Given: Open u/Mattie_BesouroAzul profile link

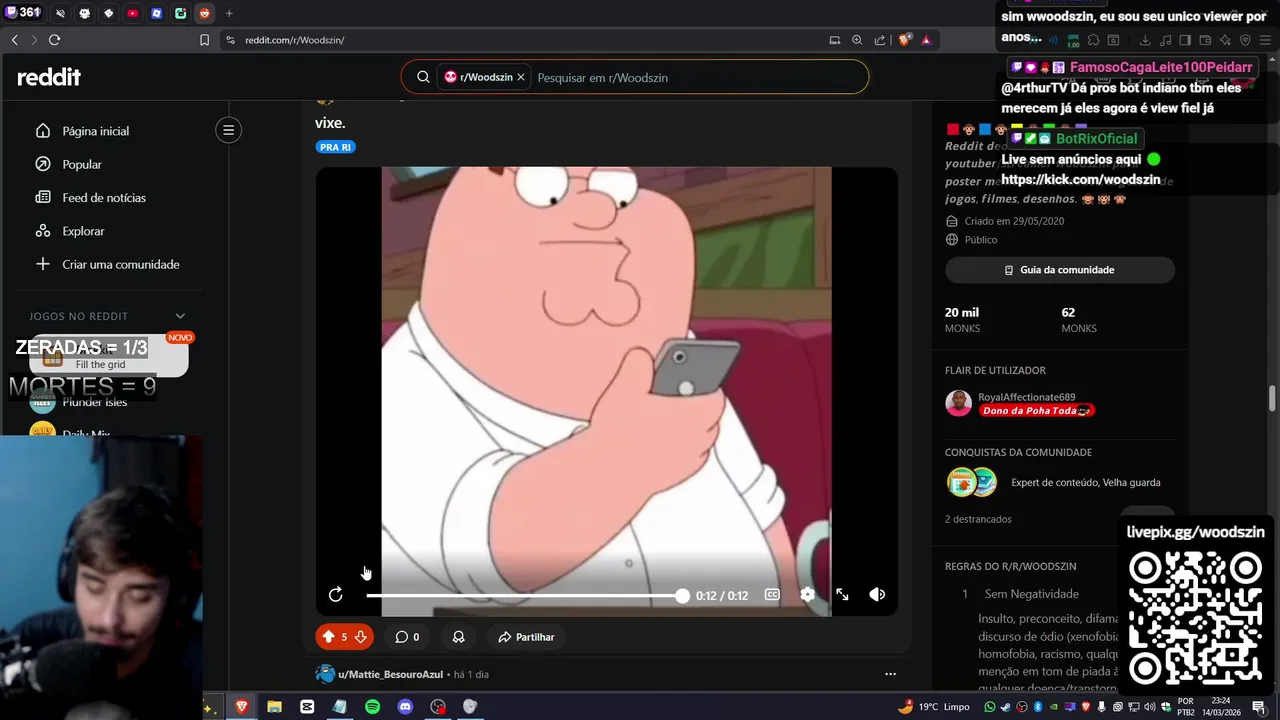Looking at the screenshot, I should [390, 675].
